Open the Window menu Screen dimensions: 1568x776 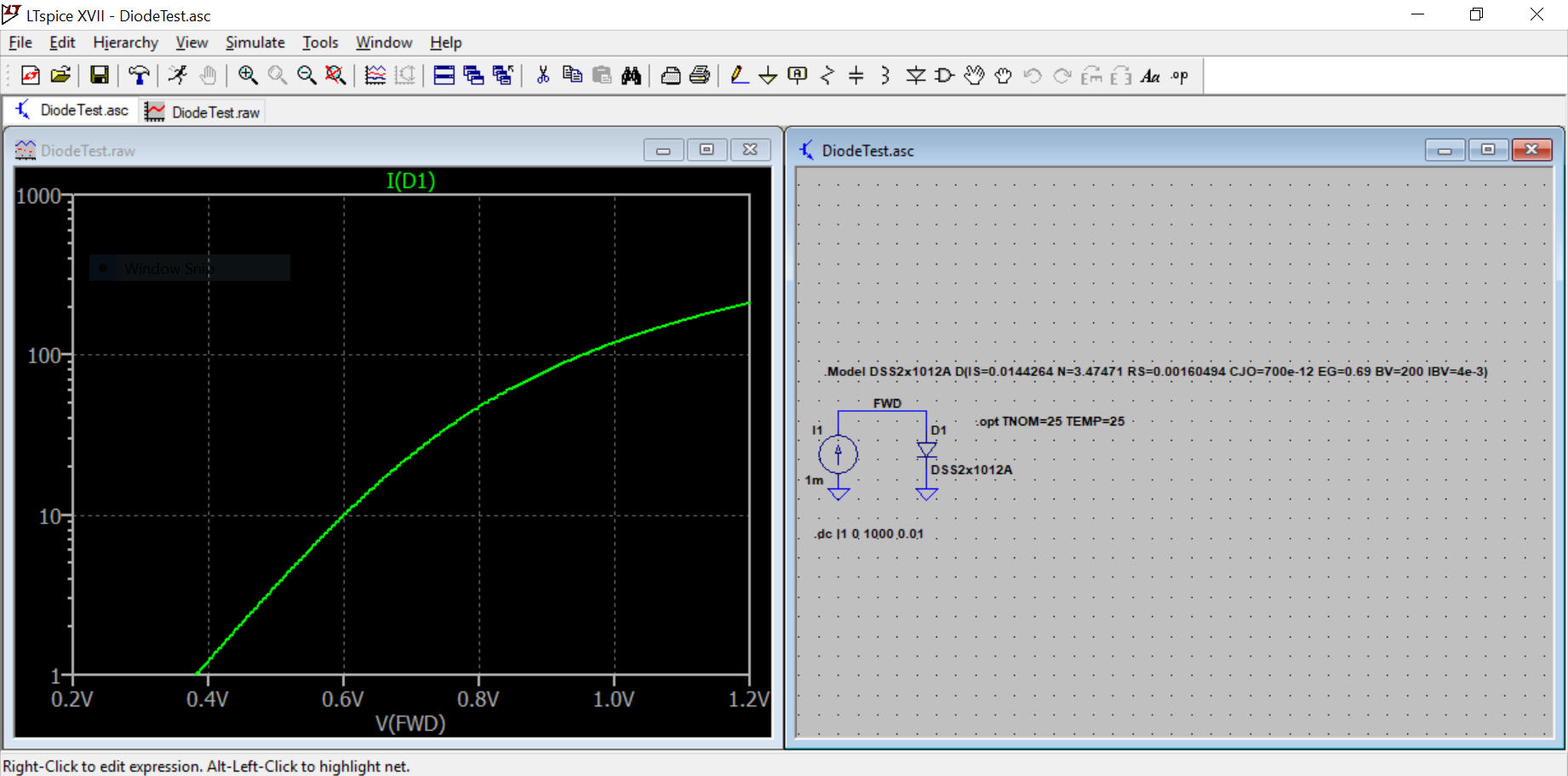click(x=384, y=43)
